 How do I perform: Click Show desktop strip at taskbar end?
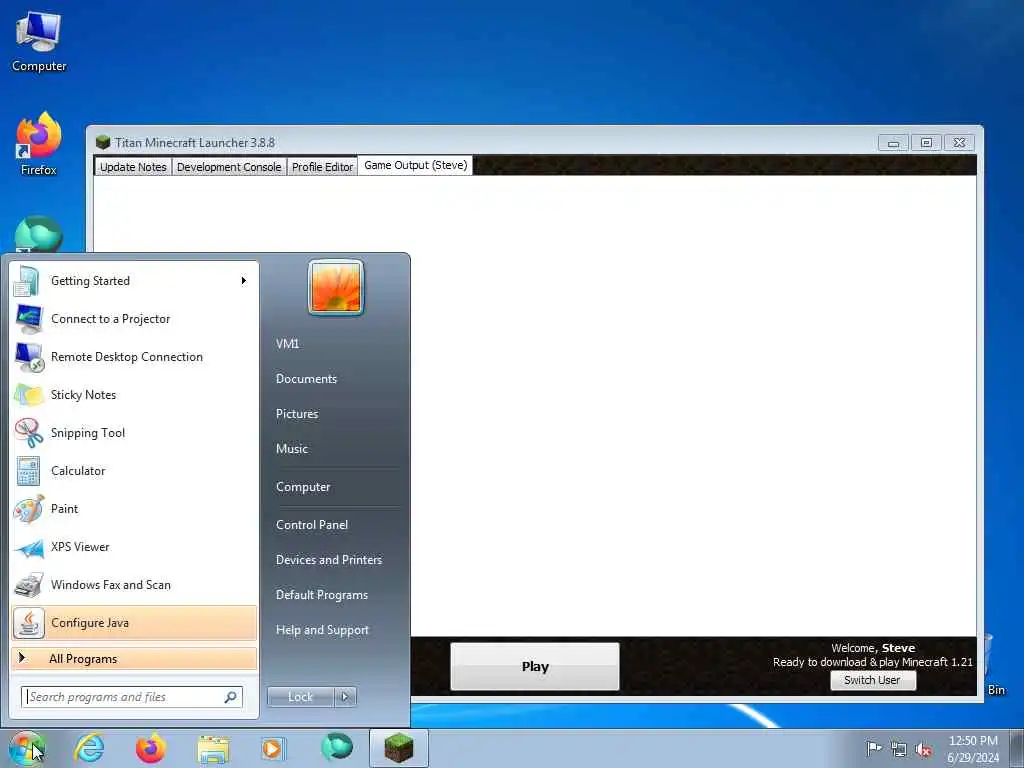[x=1017, y=748]
